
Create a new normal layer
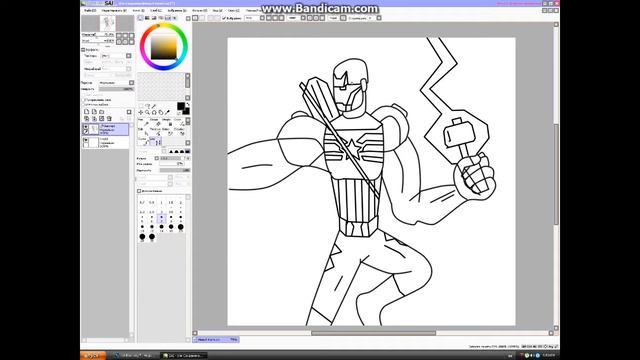[x=87, y=112]
